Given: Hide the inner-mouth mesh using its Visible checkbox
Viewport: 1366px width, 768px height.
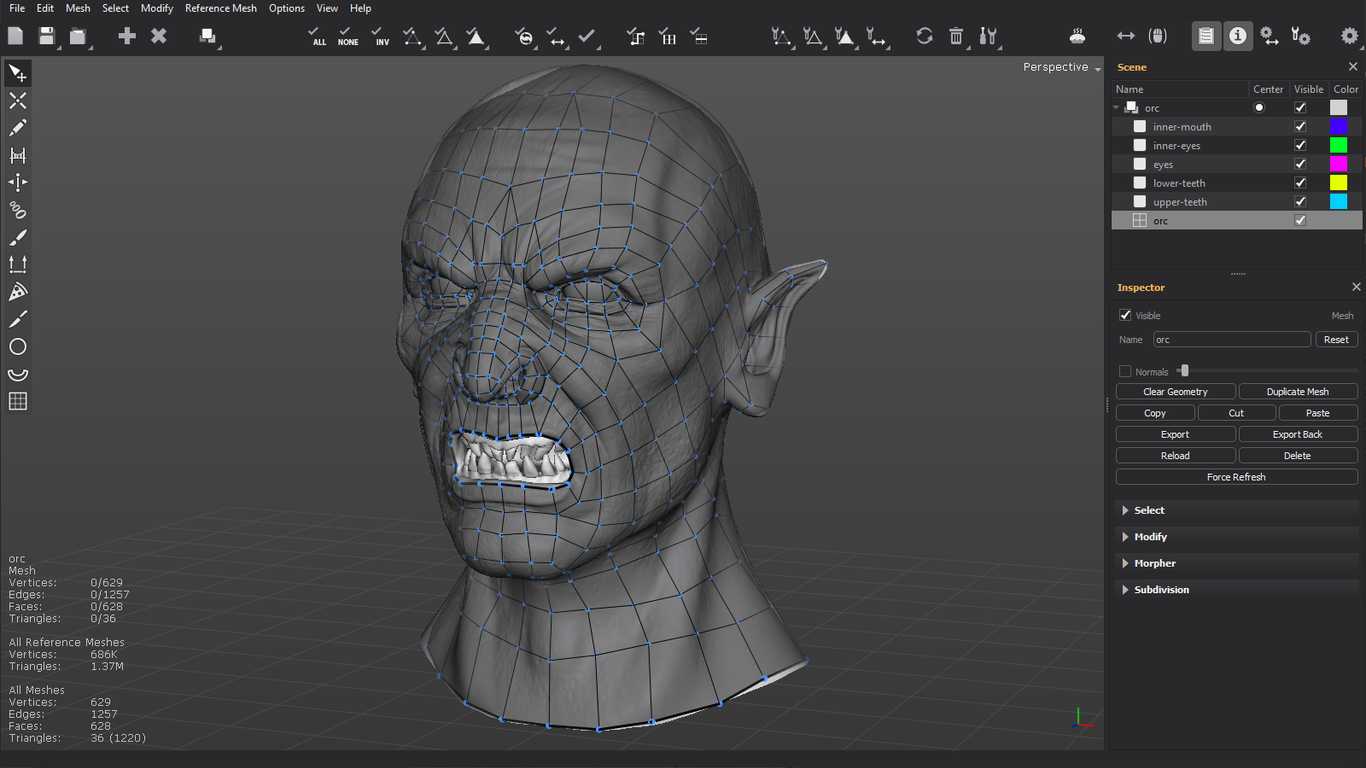Looking at the screenshot, I should pyautogui.click(x=1300, y=127).
